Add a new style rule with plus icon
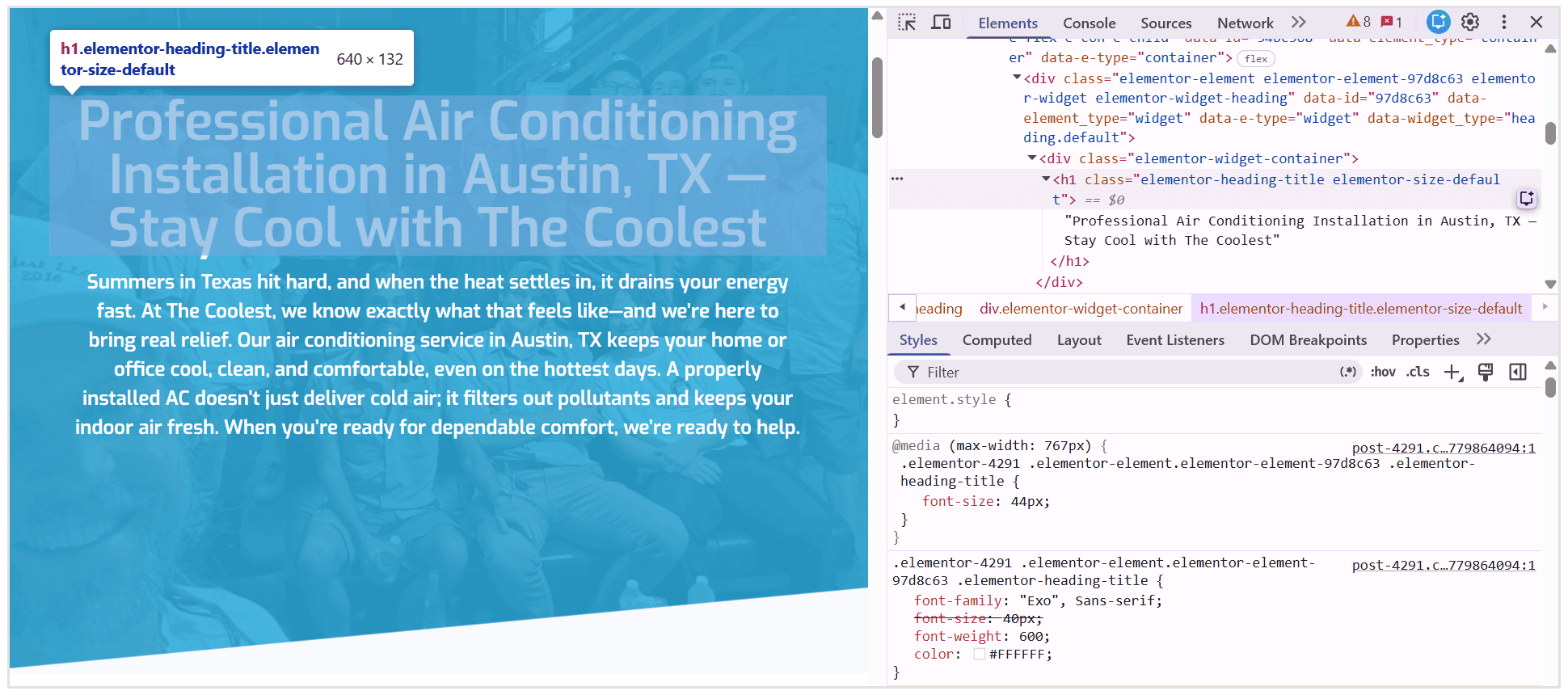Screen dimensions: 1568x695 pyautogui.click(x=1452, y=372)
